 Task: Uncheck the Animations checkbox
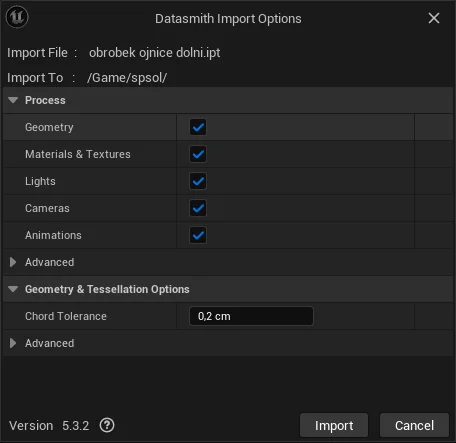pyautogui.click(x=198, y=235)
